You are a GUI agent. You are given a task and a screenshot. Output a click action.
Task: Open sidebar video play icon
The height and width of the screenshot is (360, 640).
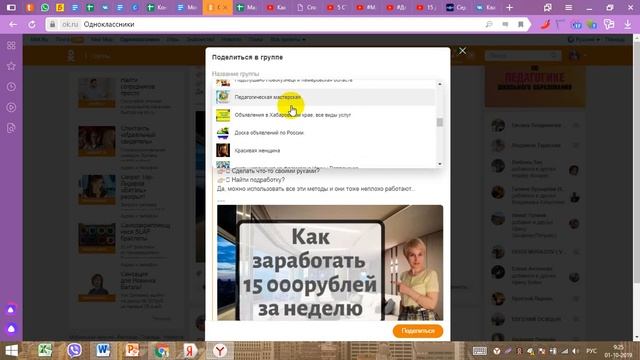tap(11, 107)
